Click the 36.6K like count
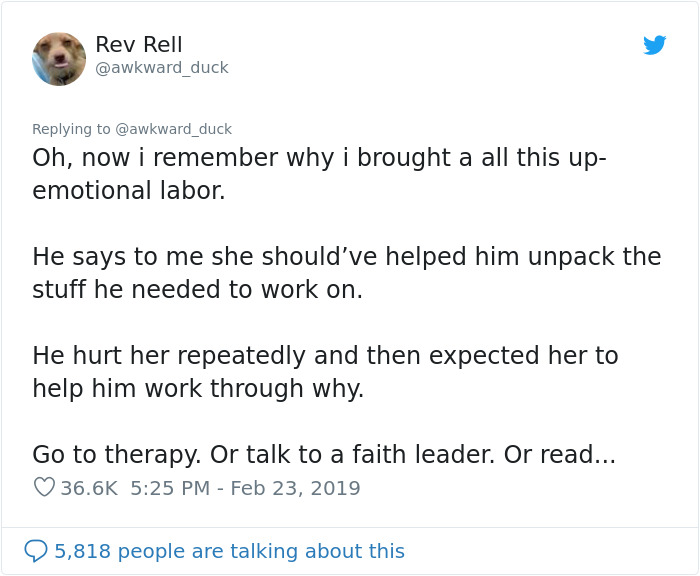The width and height of the screenshot is (700, 576). 89,488
